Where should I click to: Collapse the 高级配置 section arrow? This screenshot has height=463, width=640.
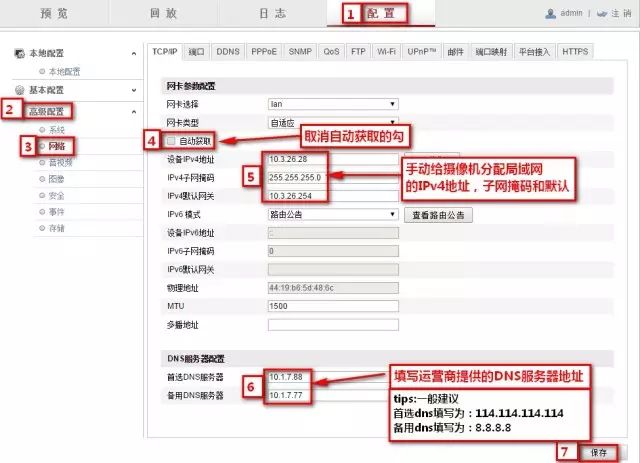[x=133, y=110]
